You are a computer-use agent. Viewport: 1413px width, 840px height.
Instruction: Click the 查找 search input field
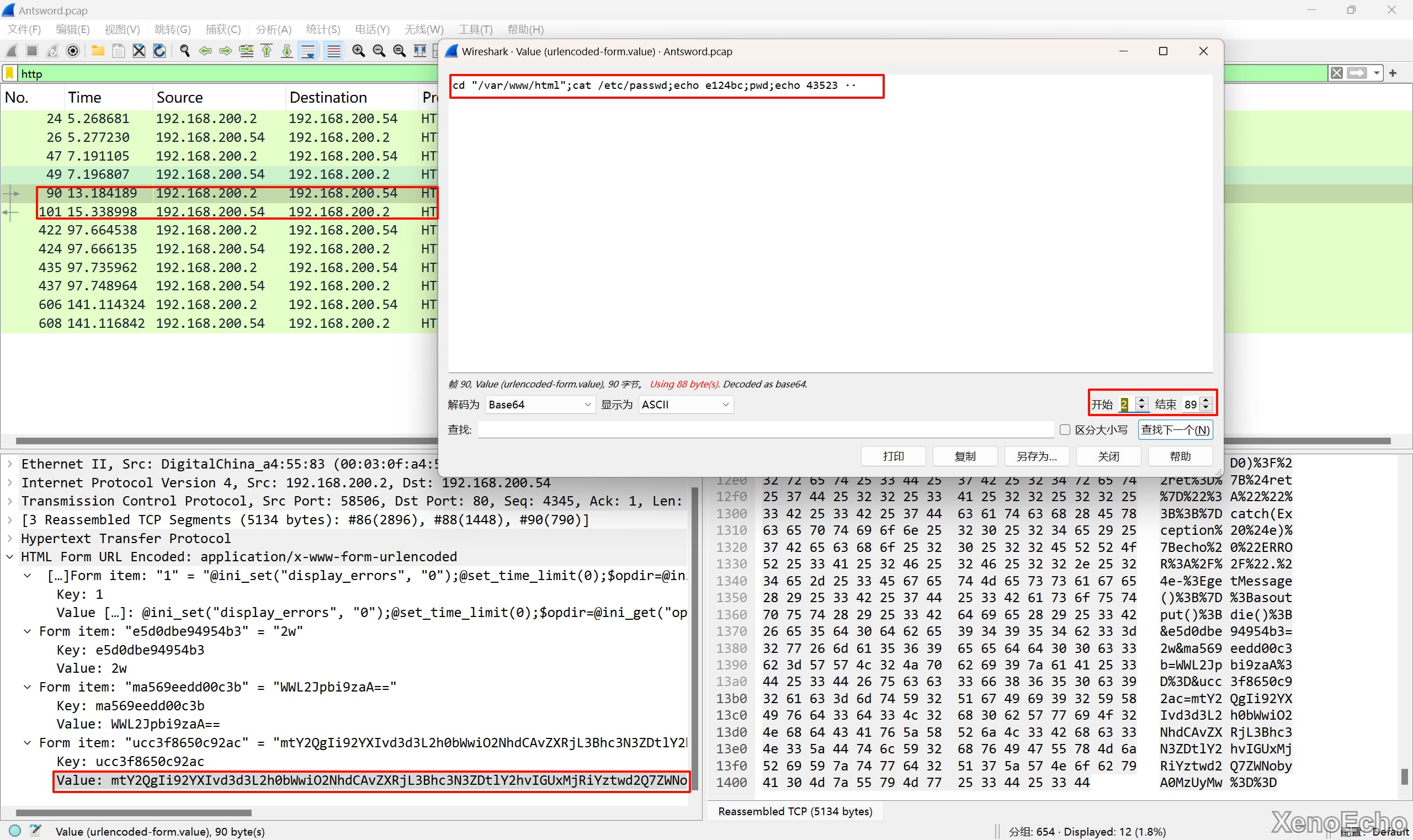click(765, 429)
